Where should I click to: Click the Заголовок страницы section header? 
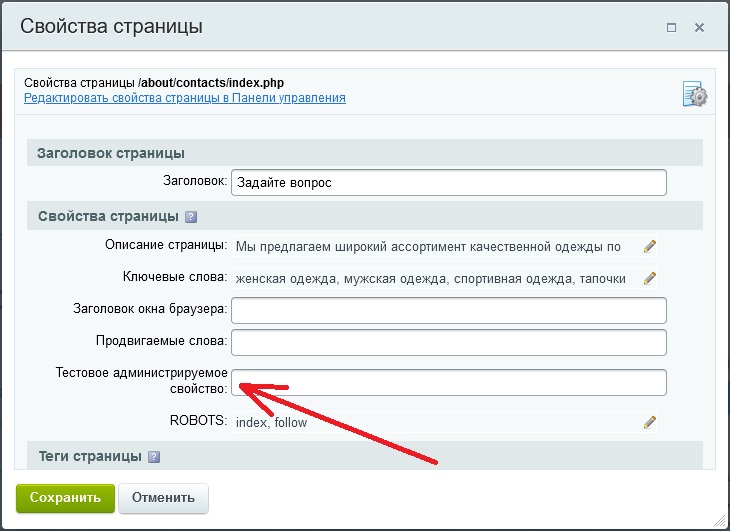[x=365, y=153]
